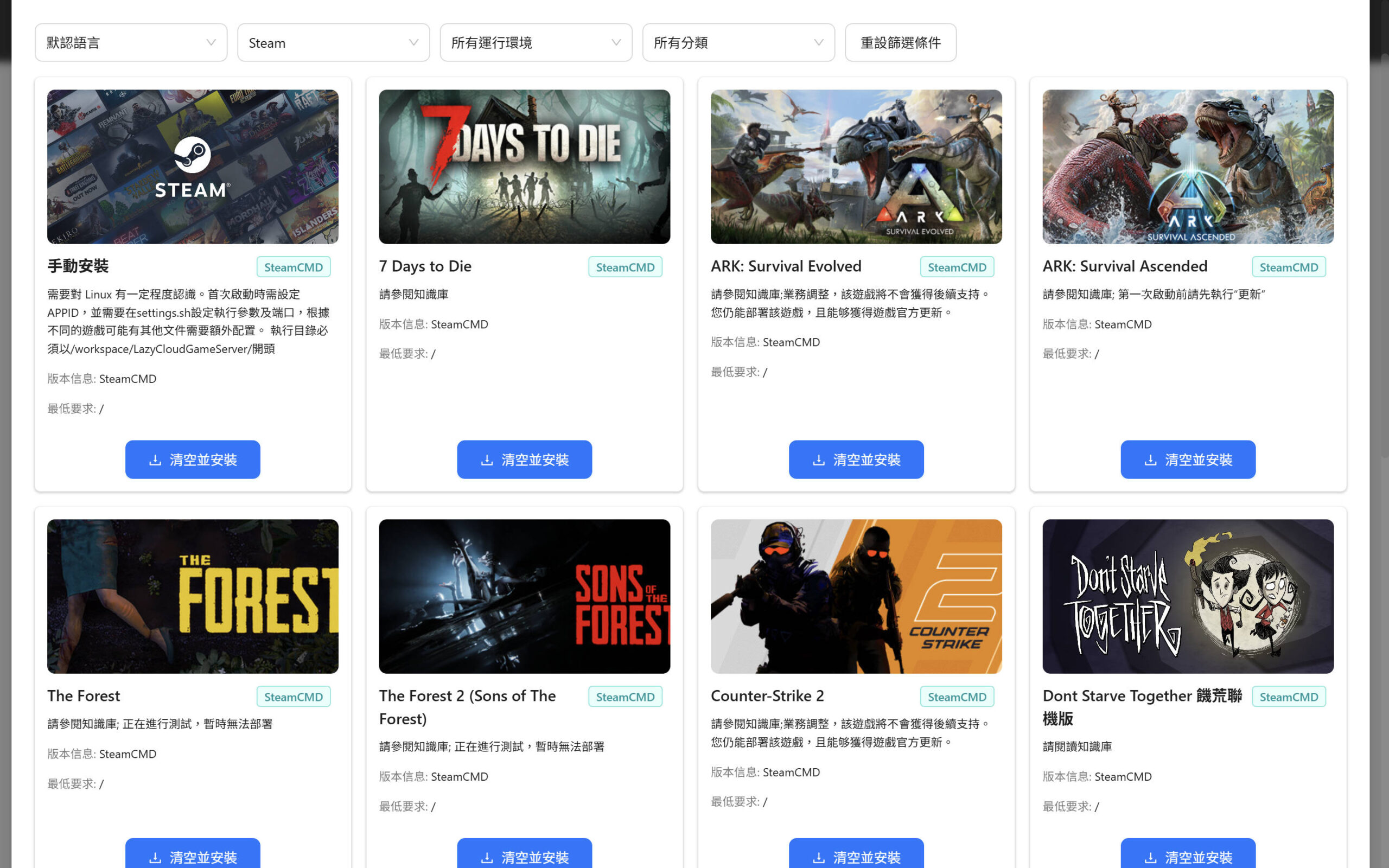Expand the 所有分類 category dropdown
This screenshot has width=1389, height=868.
738,42
